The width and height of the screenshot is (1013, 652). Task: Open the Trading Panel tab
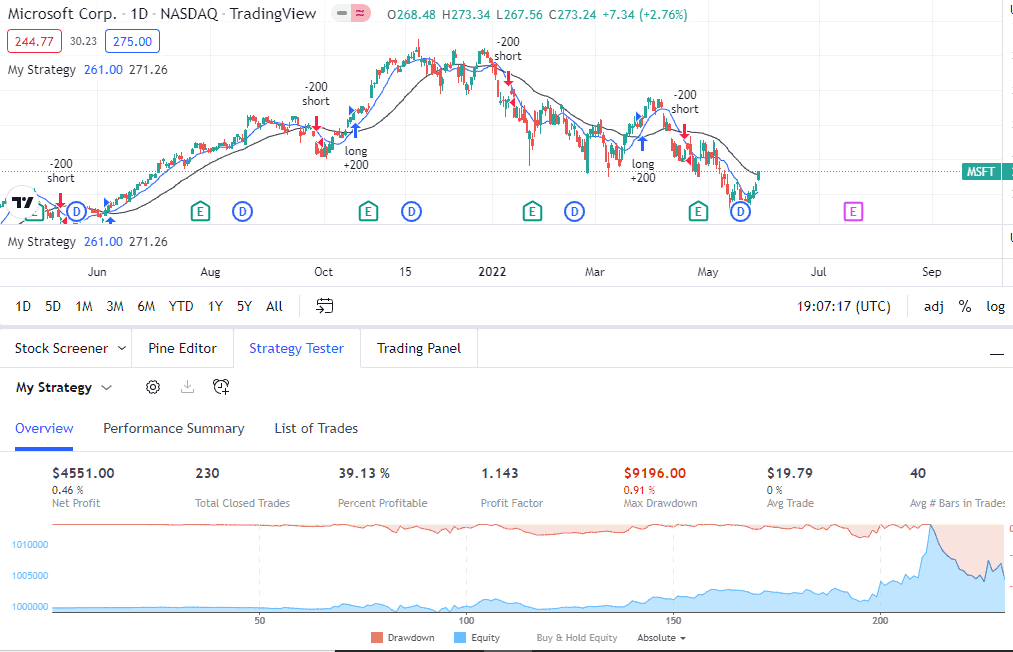[x=419, y=348]
